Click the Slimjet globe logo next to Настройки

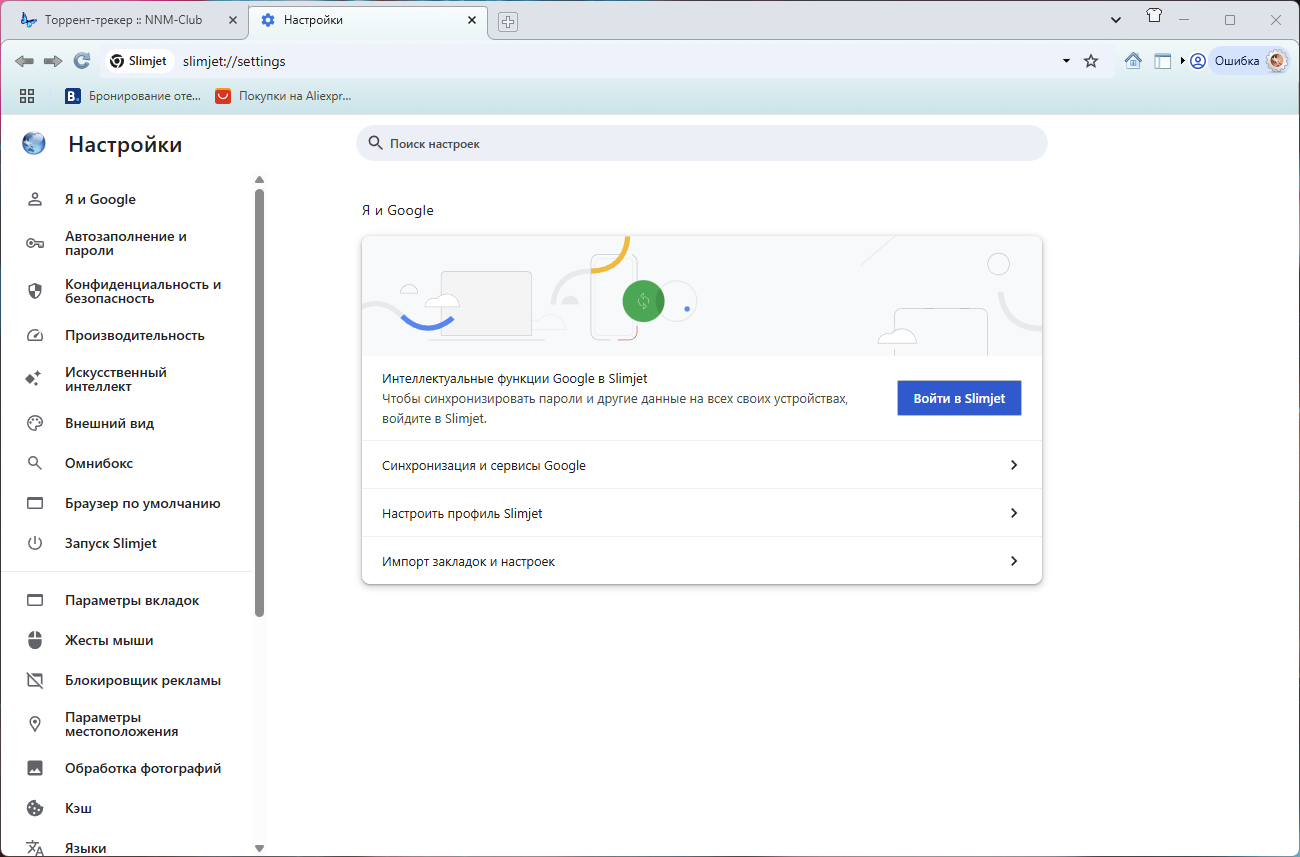(34, 143)
